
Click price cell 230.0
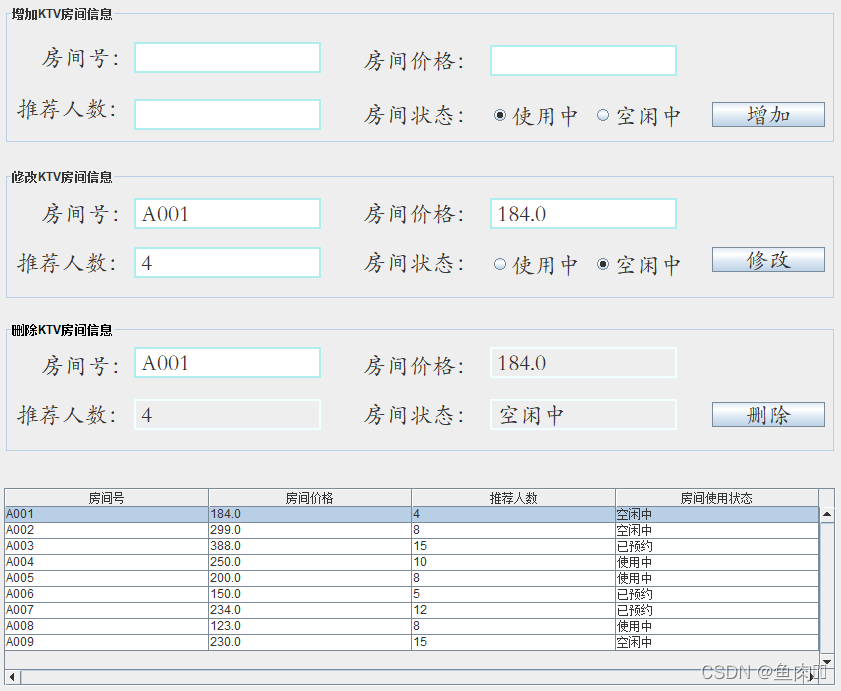309,642
